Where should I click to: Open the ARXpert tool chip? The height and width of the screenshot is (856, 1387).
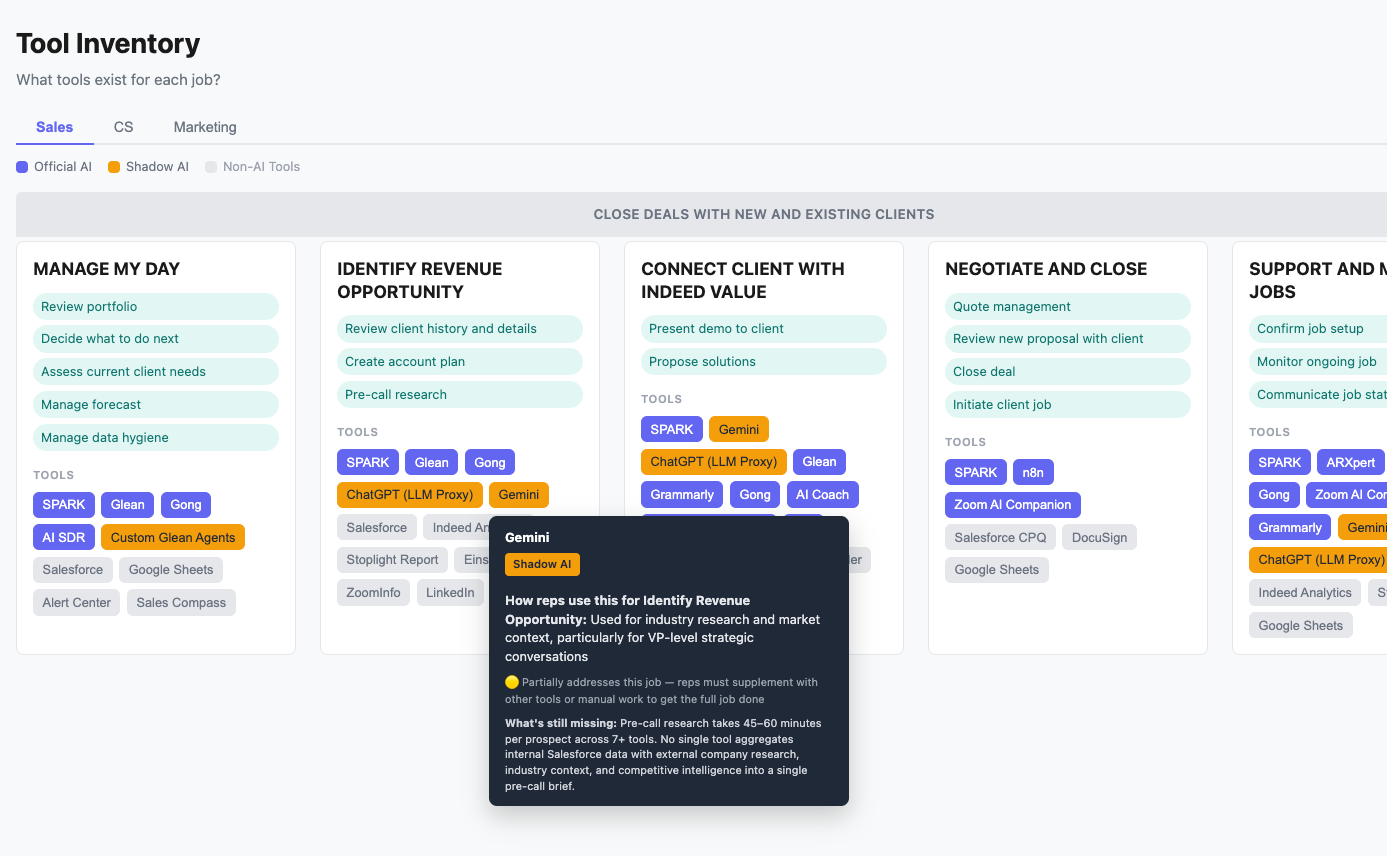(1351, 462)
